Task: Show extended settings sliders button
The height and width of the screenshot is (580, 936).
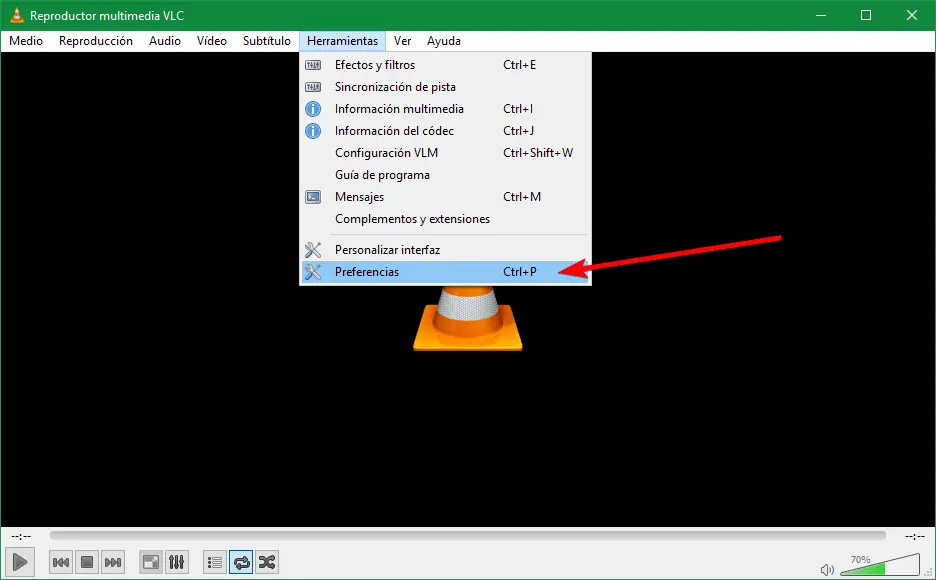Action: point(177,562)
